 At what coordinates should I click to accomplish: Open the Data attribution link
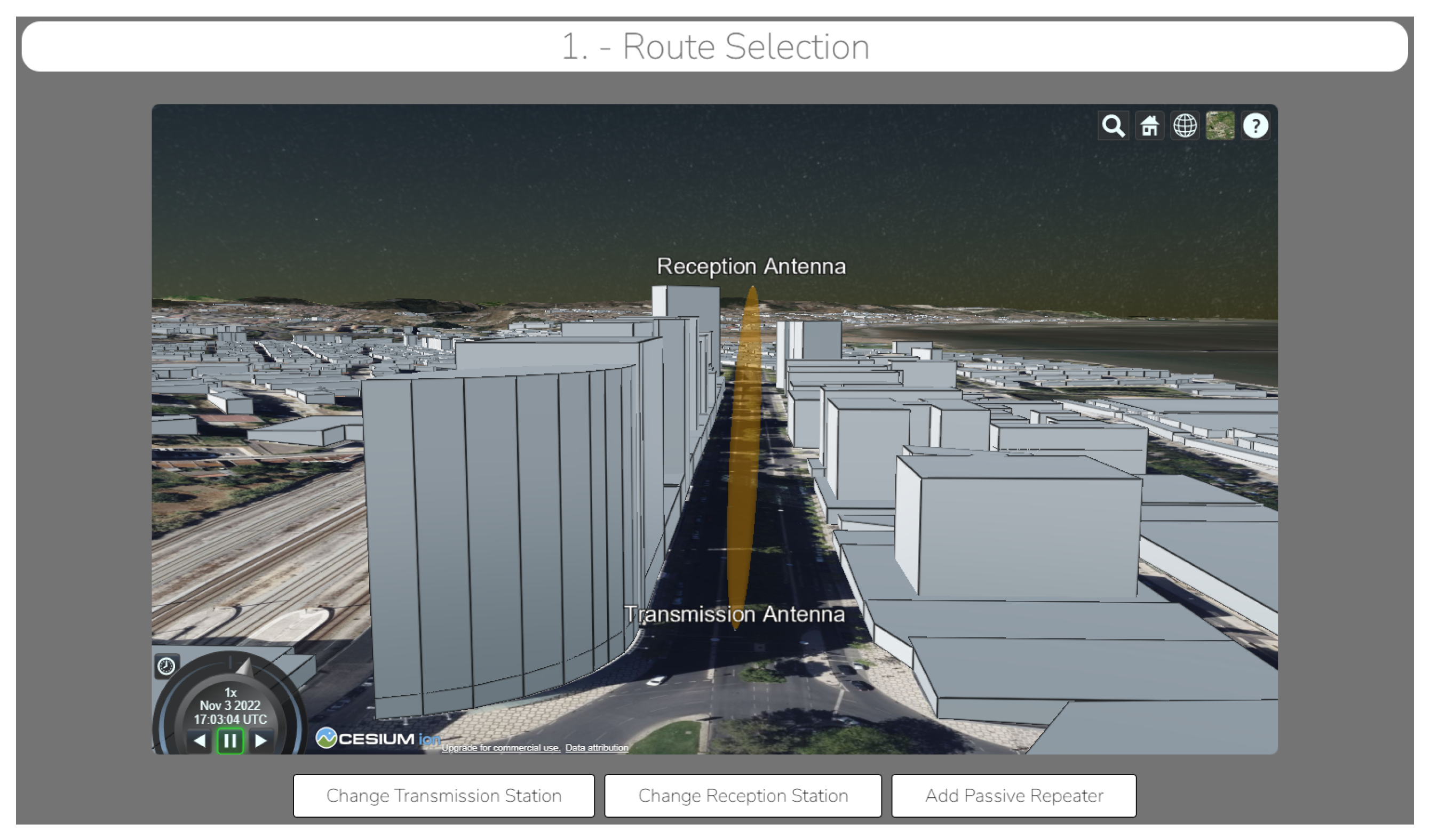click(x=597, y=748)
